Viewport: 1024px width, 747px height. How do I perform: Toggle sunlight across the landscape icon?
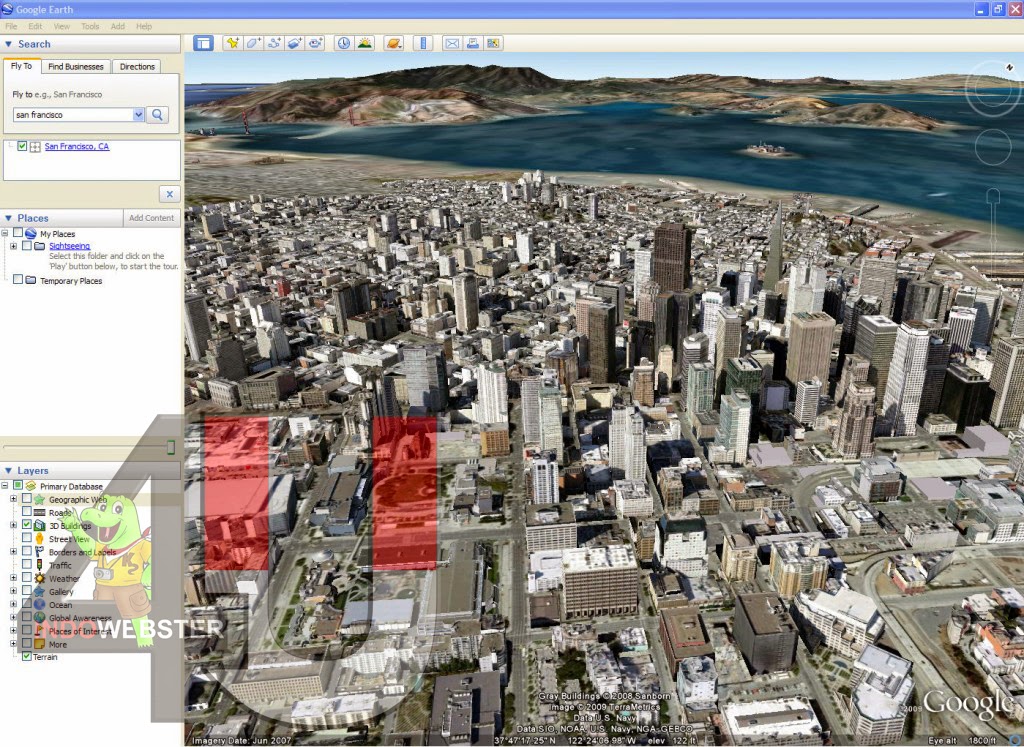pos(364,44)
